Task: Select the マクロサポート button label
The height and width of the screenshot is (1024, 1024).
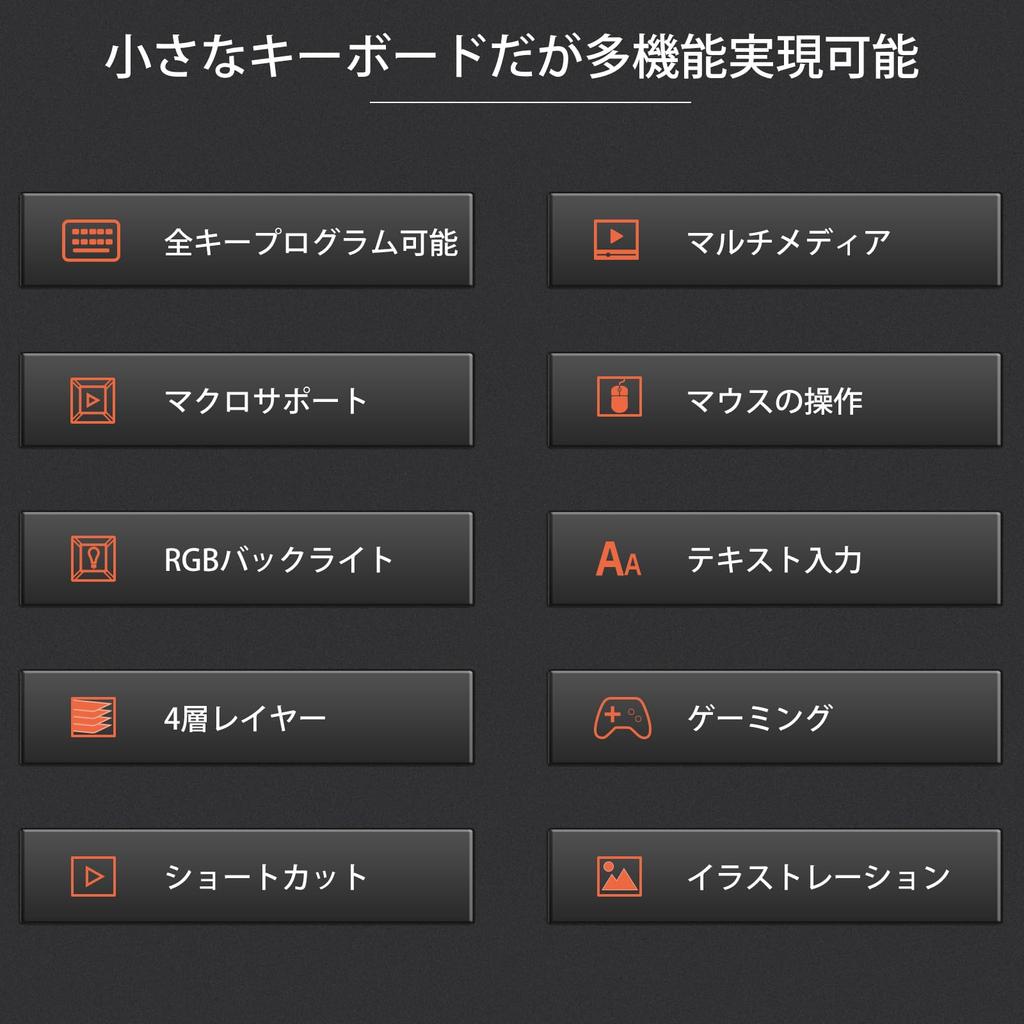Action: [x=267, y=401]
